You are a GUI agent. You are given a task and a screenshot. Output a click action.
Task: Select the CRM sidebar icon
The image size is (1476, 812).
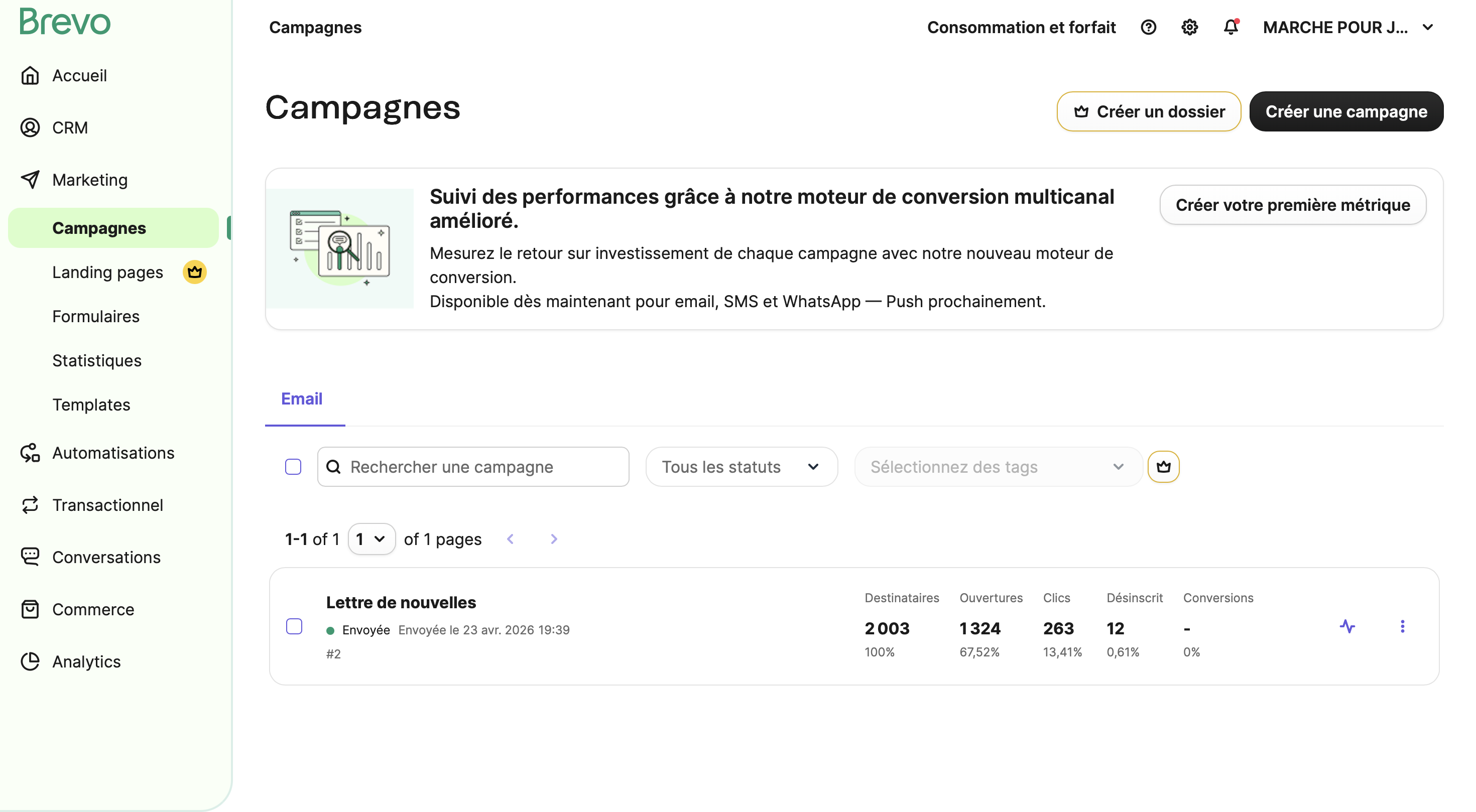click(30, 127)
